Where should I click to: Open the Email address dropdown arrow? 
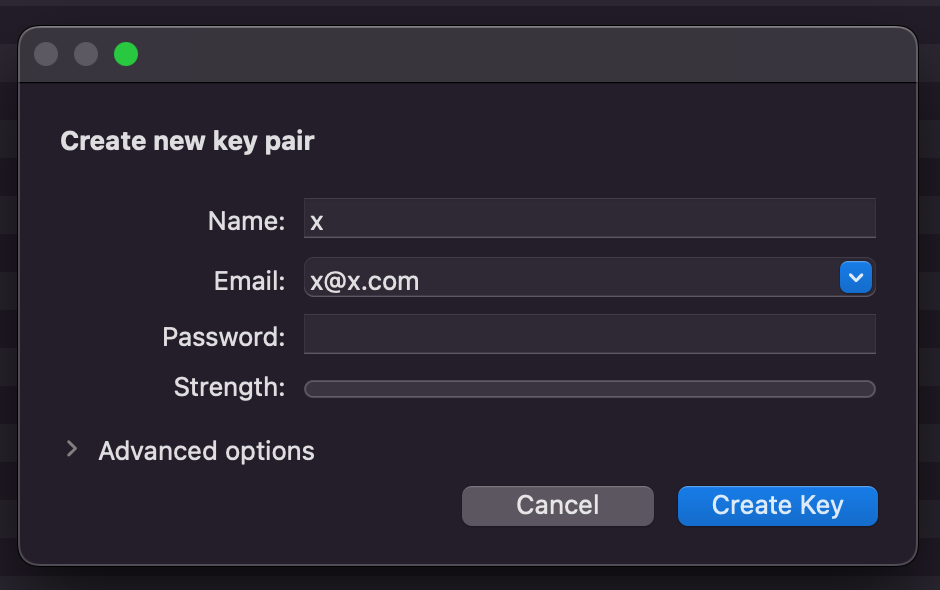click(855, 277)
